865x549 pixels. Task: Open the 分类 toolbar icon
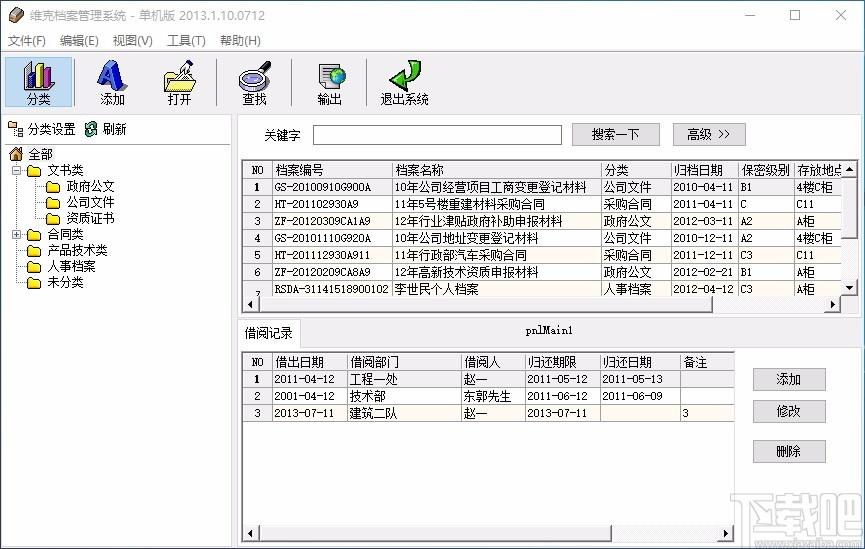[39, 82]
